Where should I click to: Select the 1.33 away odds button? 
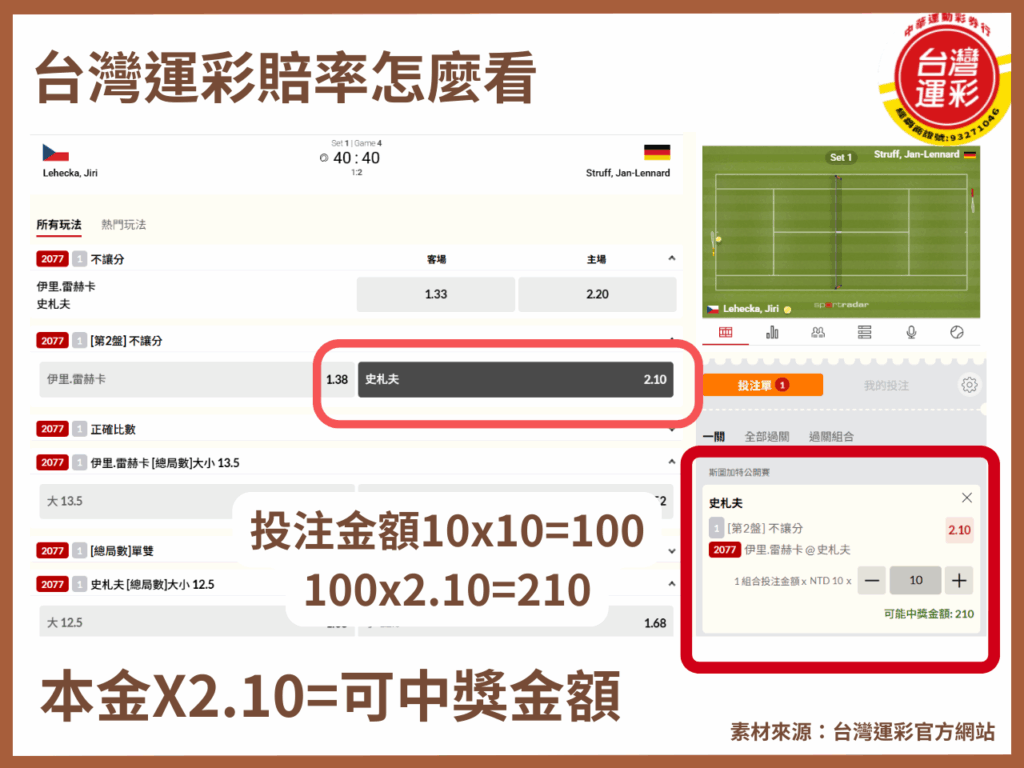coord(436,294)
